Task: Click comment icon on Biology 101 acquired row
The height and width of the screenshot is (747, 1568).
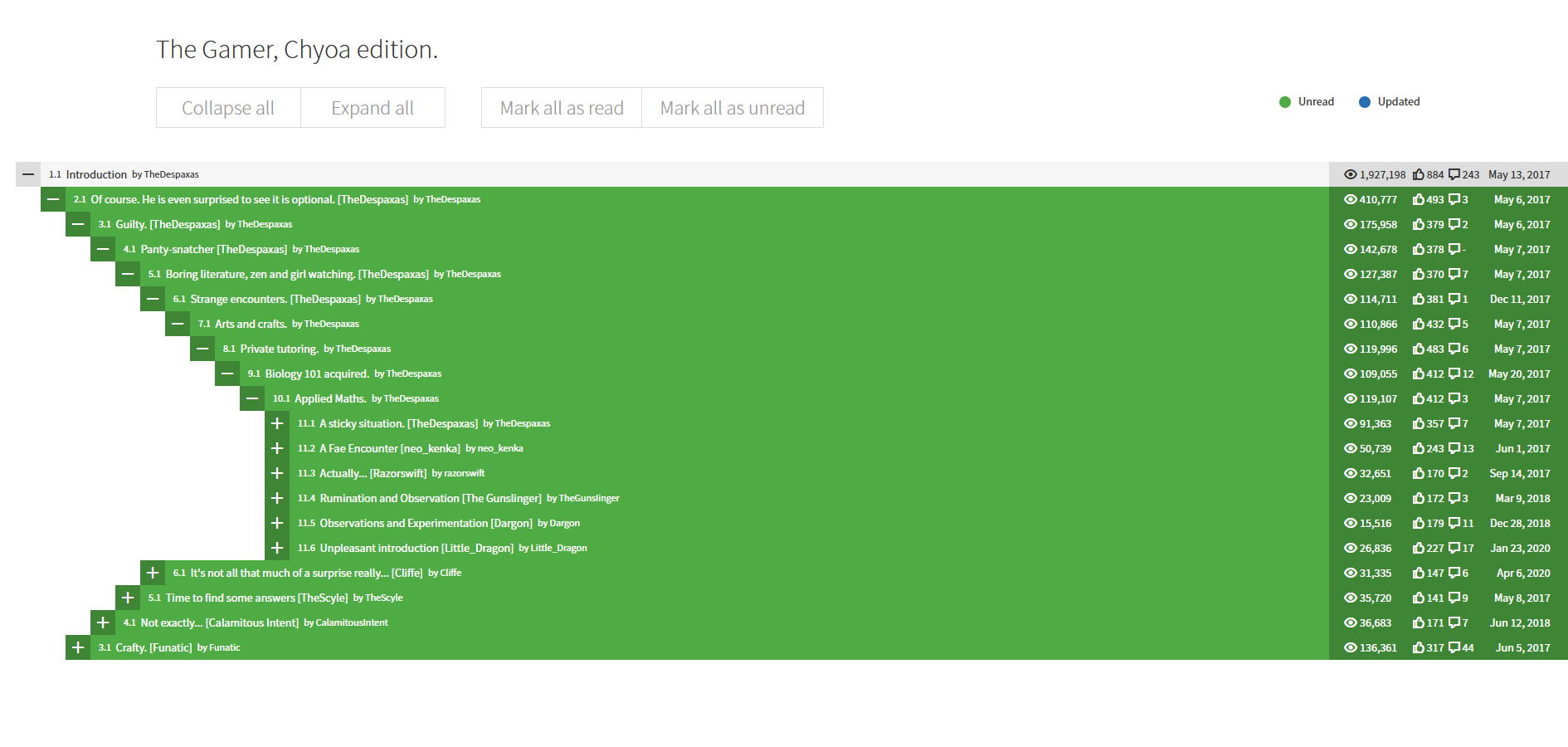Action: (1454, 373)
